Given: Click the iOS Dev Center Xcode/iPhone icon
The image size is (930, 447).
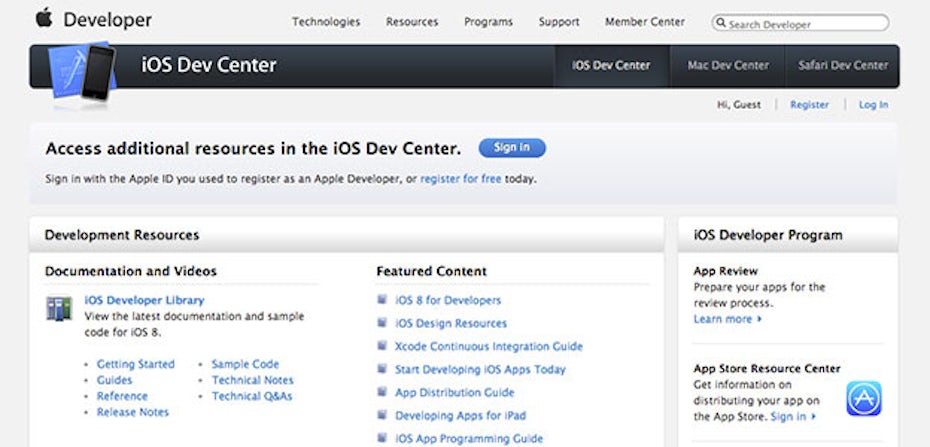Looking at the screenshot, I should coord(82,72).
